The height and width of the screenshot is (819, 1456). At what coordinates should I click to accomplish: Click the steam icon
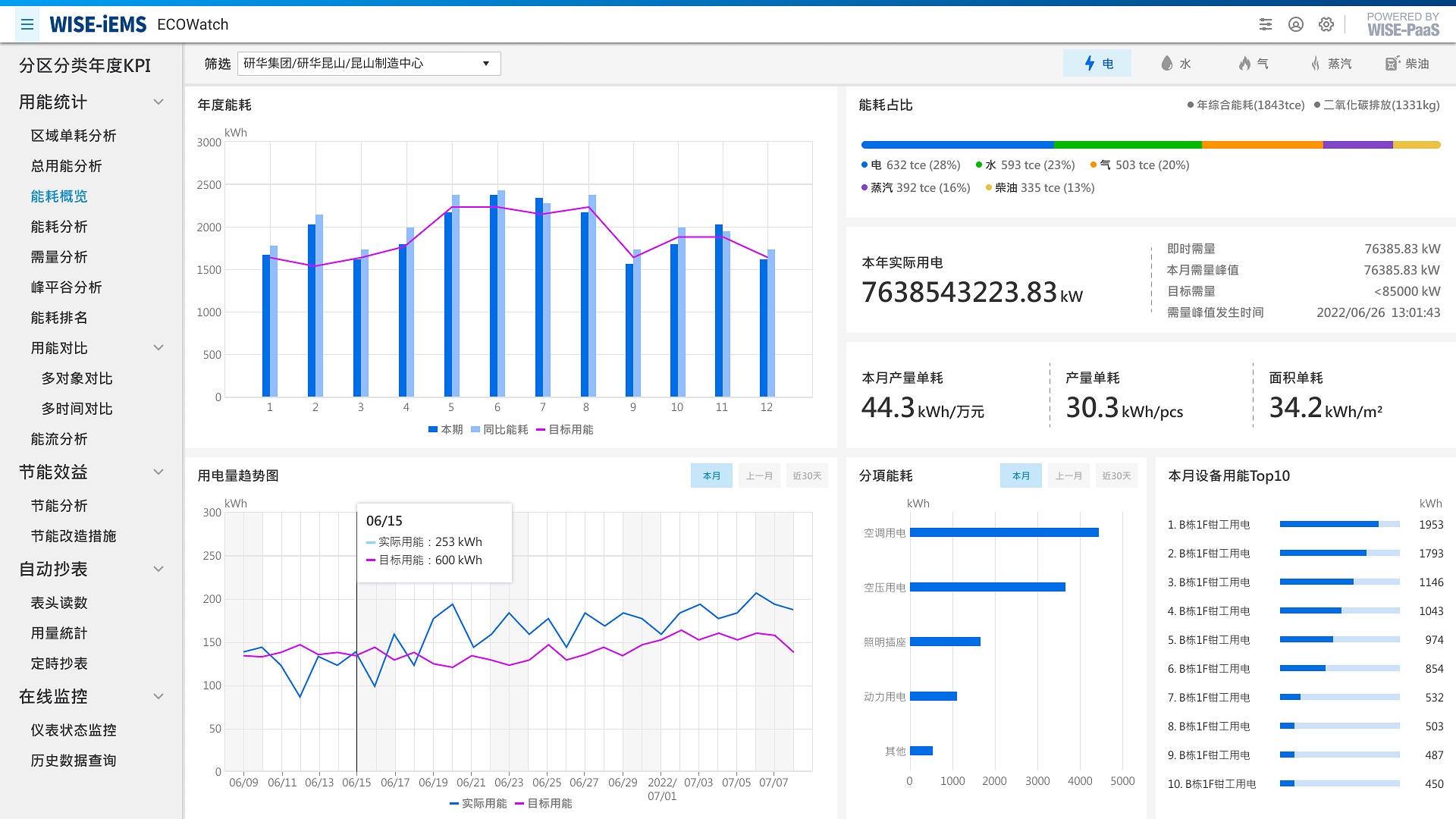1316,64
